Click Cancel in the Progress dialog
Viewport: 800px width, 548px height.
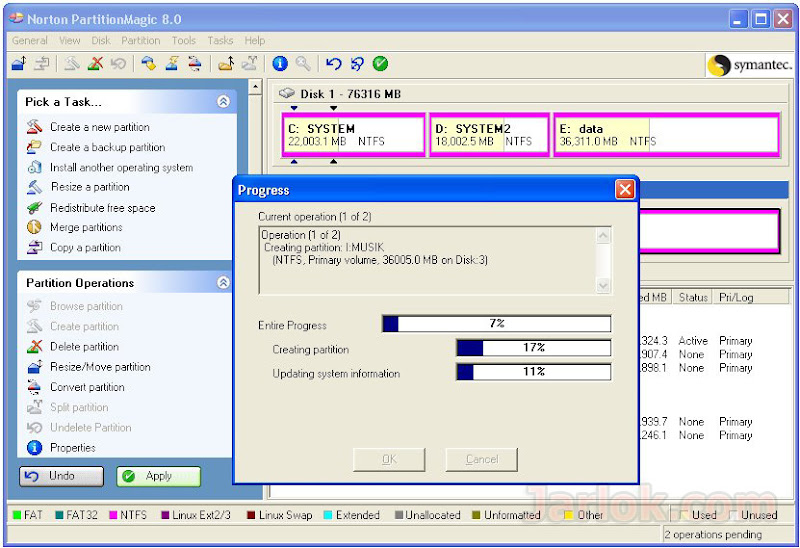[482, 459]
